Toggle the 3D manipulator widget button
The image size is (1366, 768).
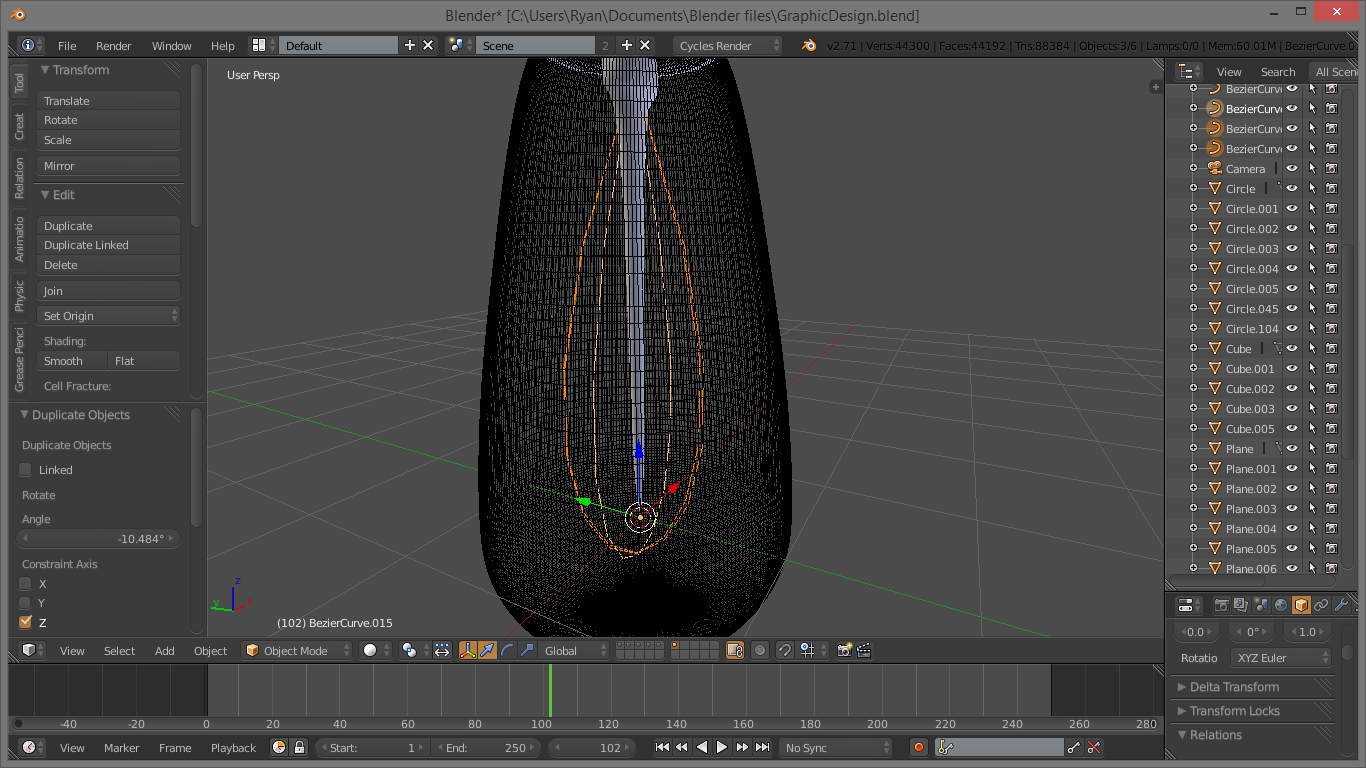tap(468, 650)
